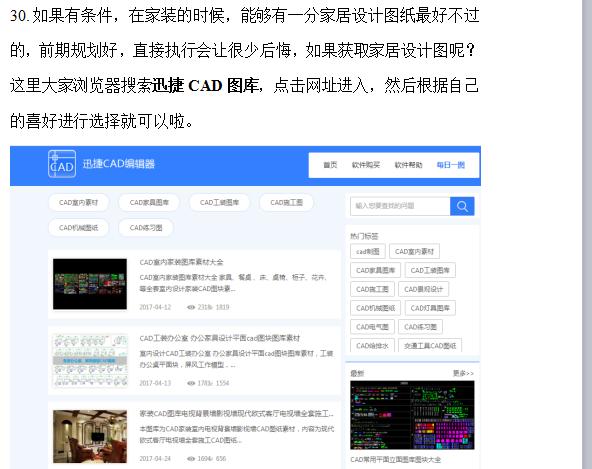Screen dimensions: 592x469
Task: Click the office layout thumbnail of CAD工装办公室
Action: pos(90,360)
